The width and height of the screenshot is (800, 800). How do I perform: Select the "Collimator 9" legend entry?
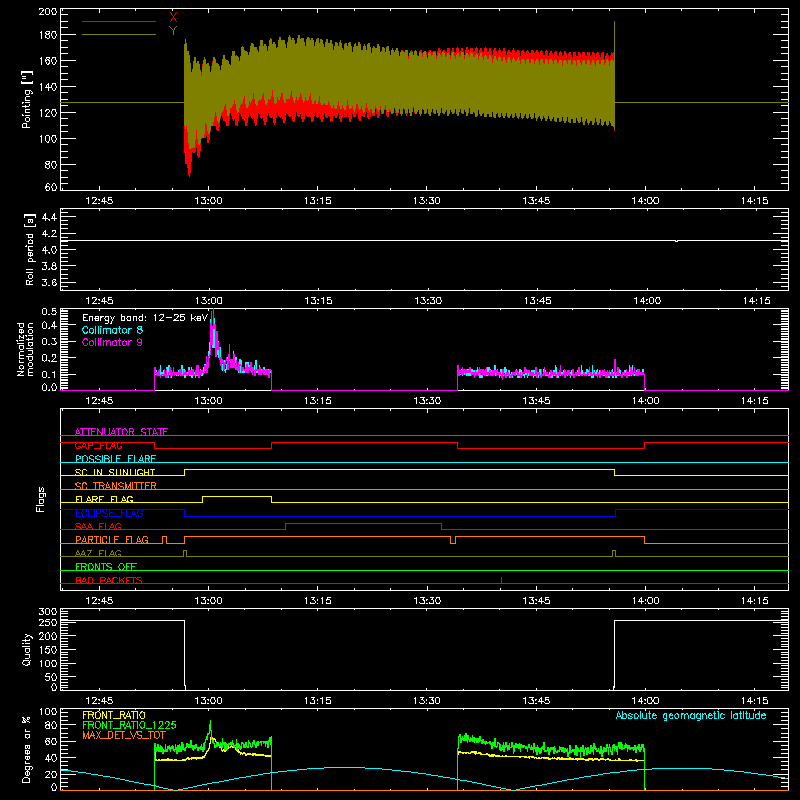pos(112,342)
